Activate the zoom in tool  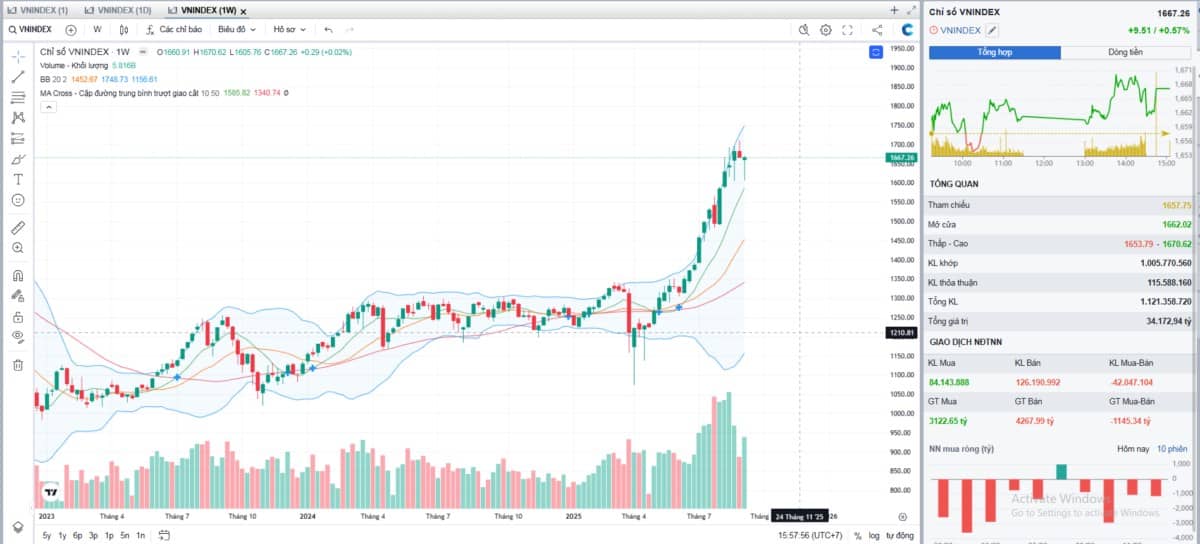[18, 248]
